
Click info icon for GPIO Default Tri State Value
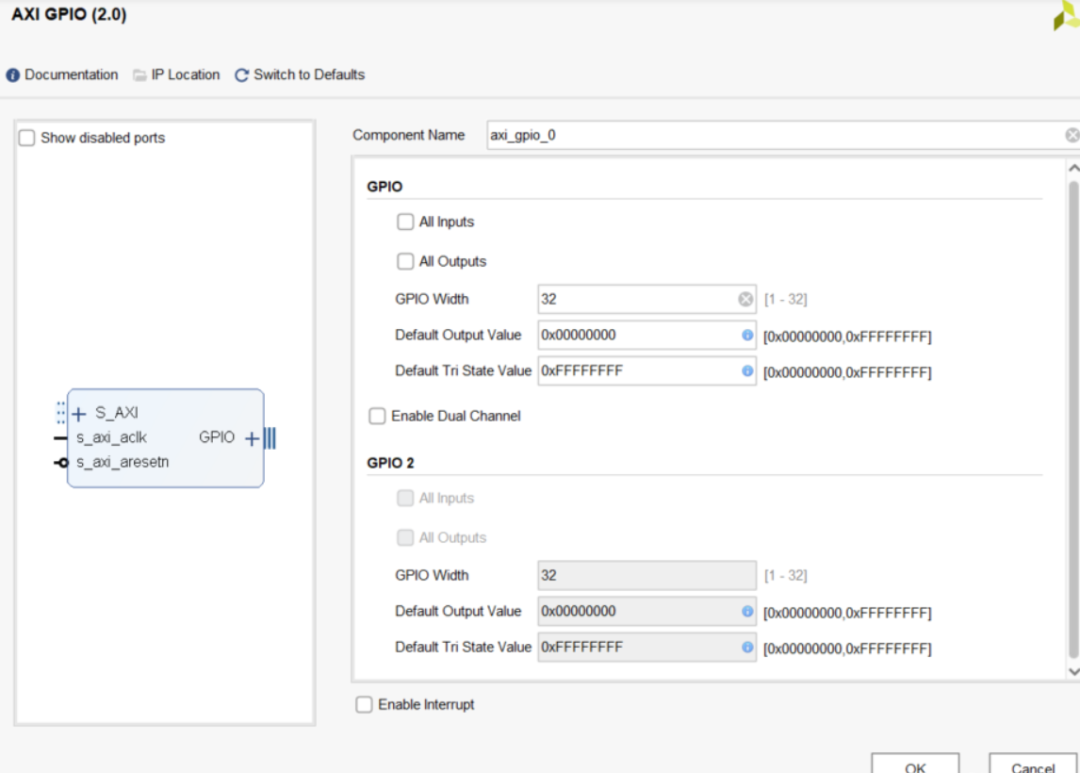point(747,371)
